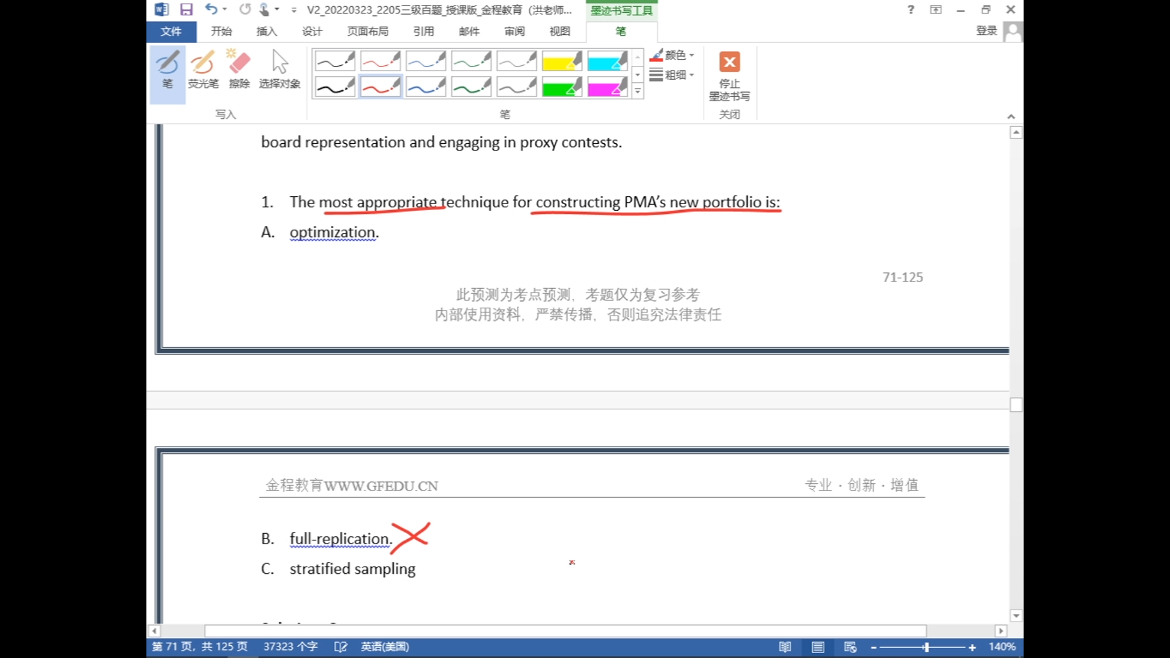Click the word "optimization" in answer A
Screen dimensions: 1170x658
332,232
